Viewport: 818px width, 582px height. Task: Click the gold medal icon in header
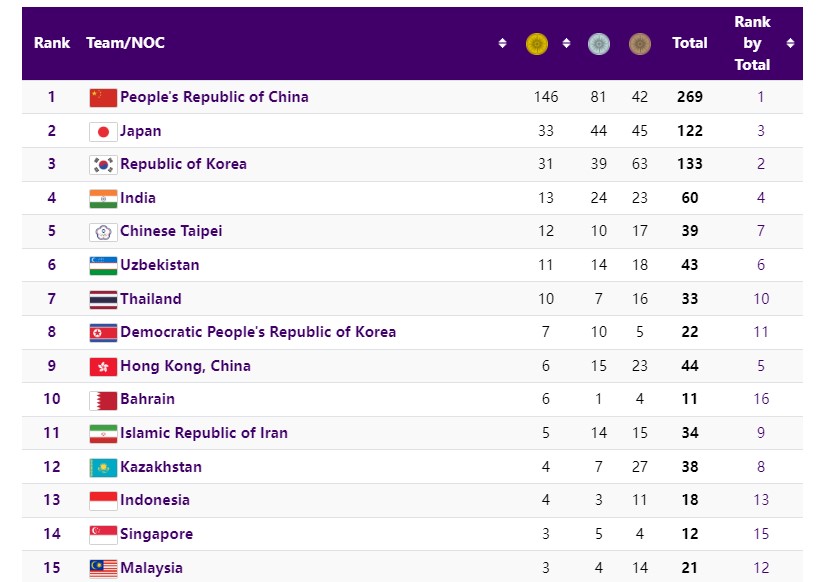[x=537, y=44]
